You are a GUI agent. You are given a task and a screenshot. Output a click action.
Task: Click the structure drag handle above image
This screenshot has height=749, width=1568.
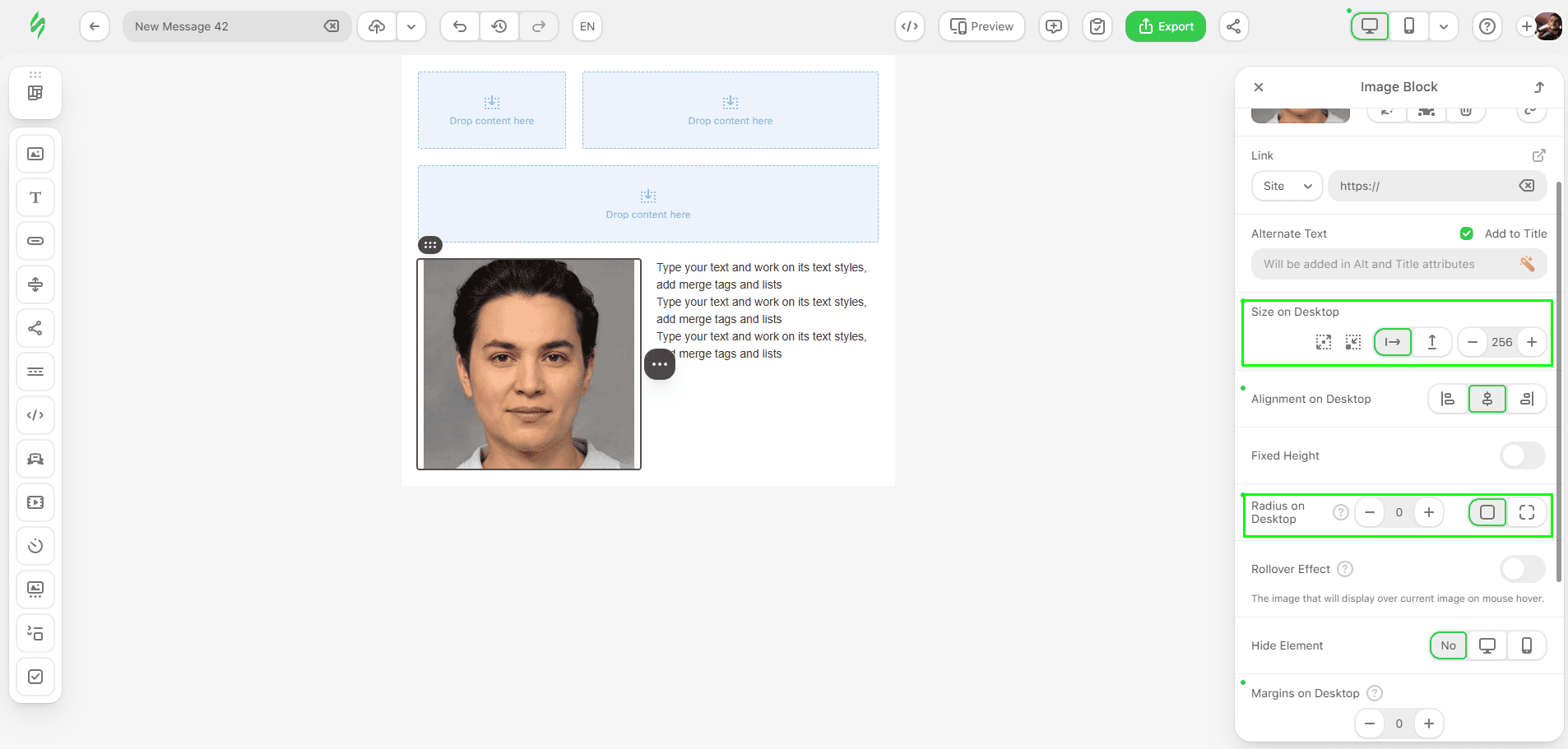click(x=430, y=245)
